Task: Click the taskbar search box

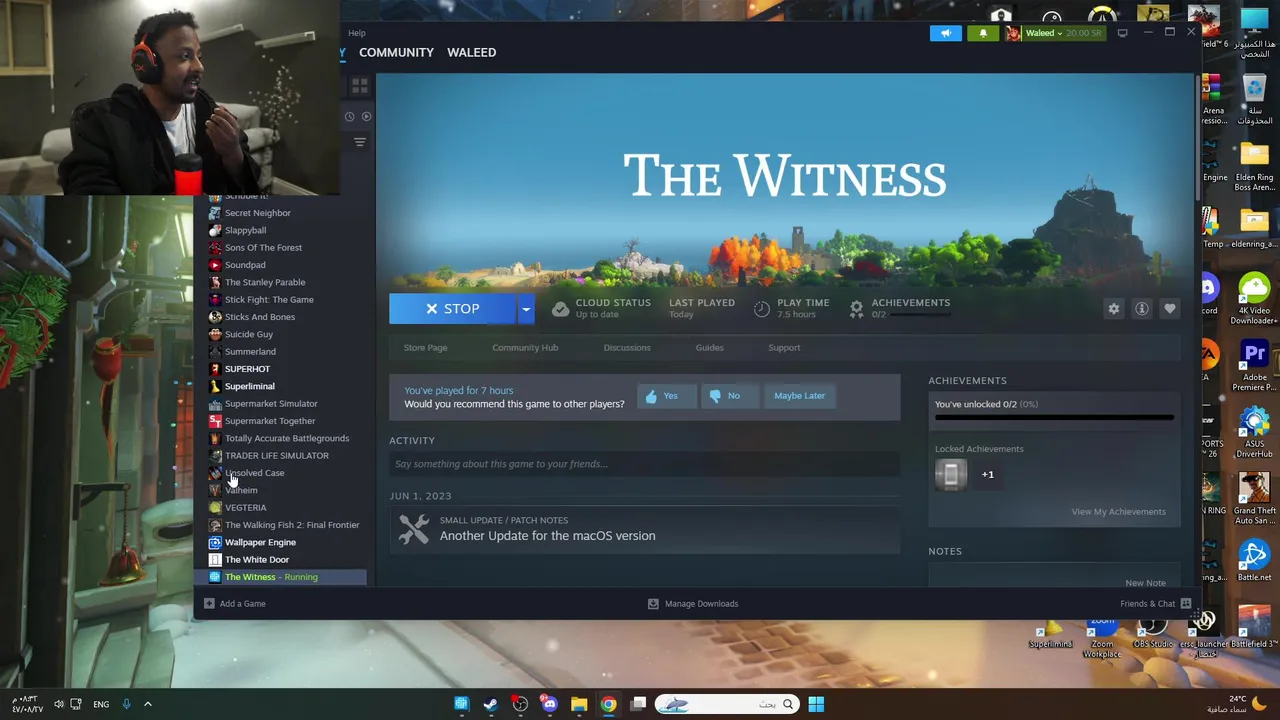Action: click(x=726, y=704)
